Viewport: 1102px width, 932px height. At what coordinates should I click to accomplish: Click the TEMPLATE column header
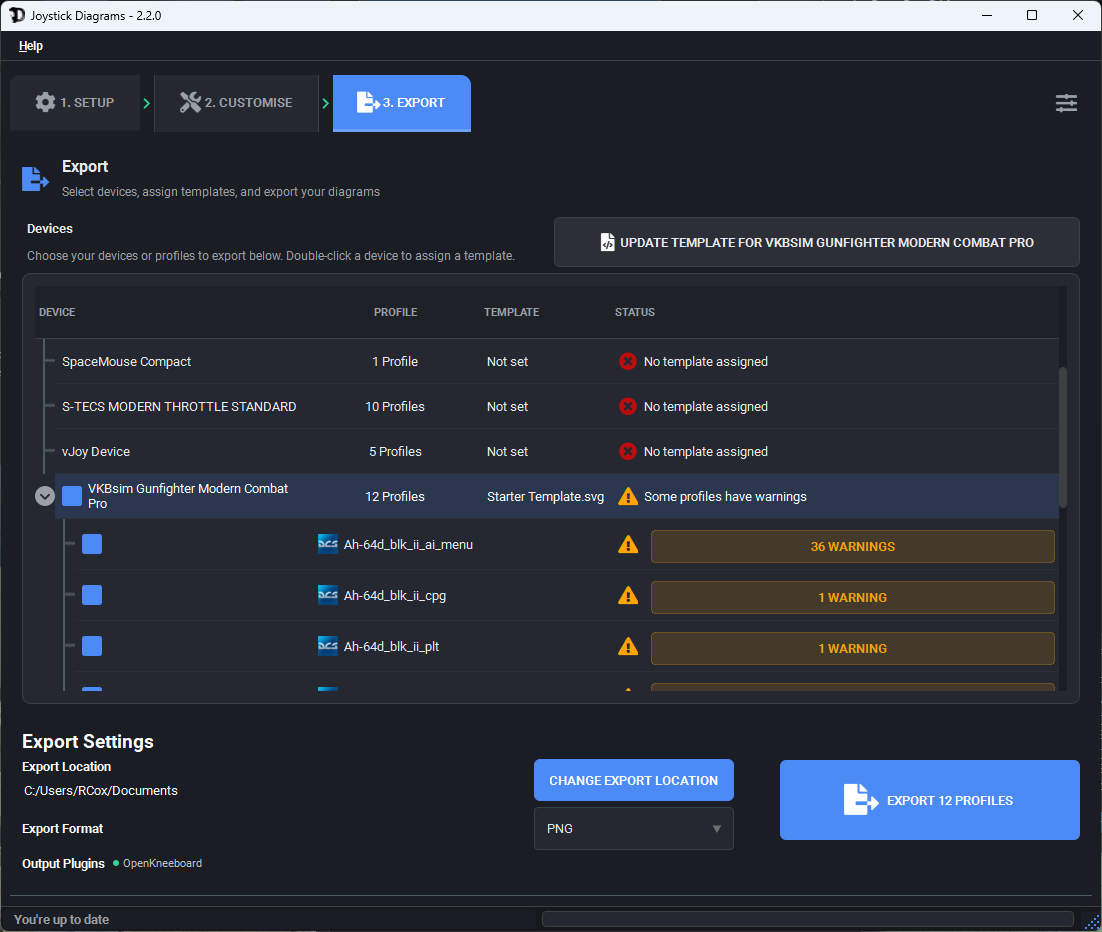click(x=511, y=312)
